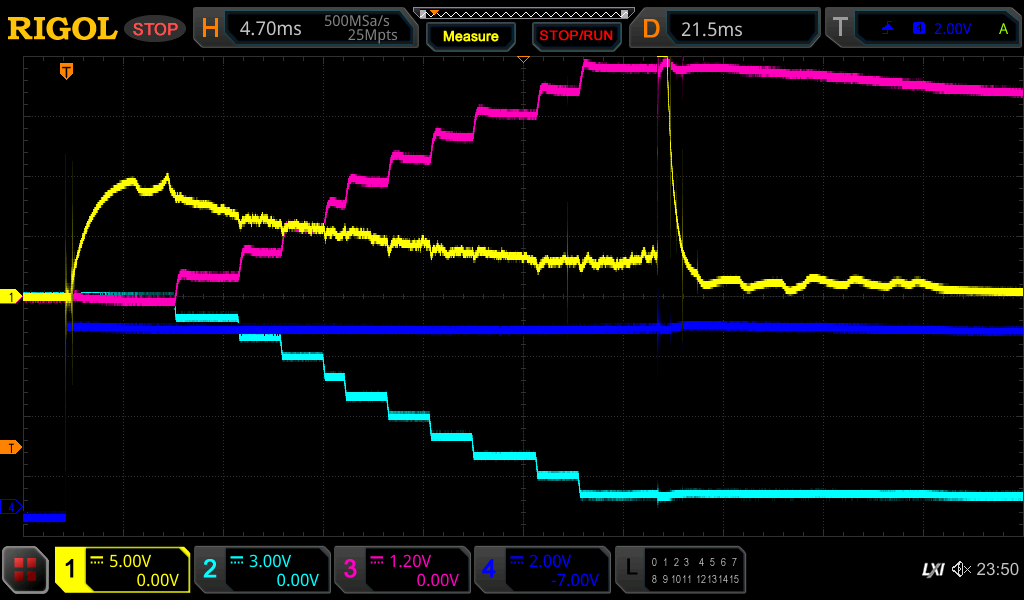
Task: Click the channel 1 ground reference marker
Action: tap(12, 297)
